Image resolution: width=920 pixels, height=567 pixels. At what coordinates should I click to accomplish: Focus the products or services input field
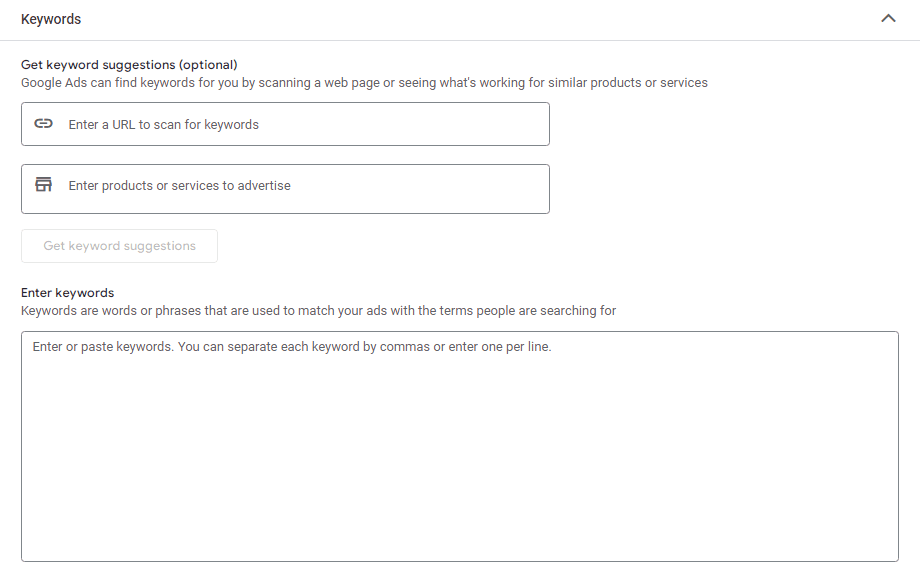click(x=285, y=189)
